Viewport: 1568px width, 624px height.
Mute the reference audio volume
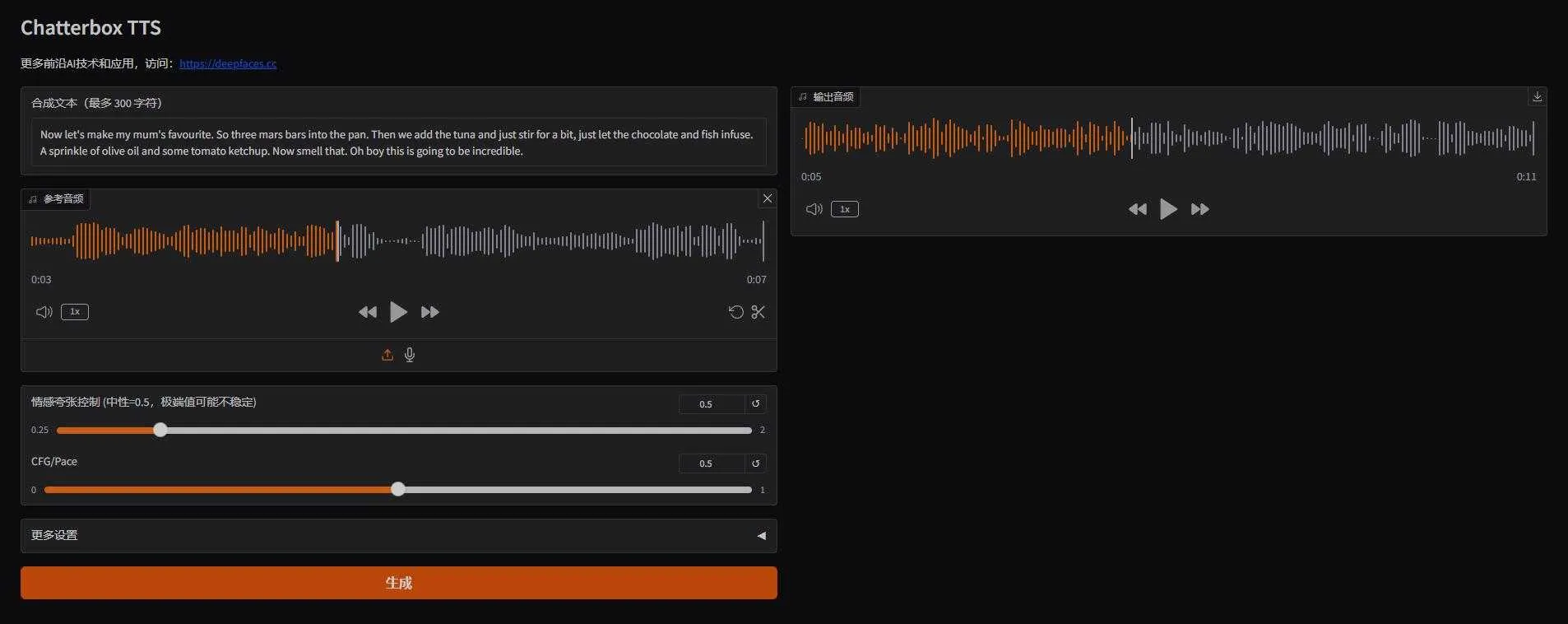44,312
